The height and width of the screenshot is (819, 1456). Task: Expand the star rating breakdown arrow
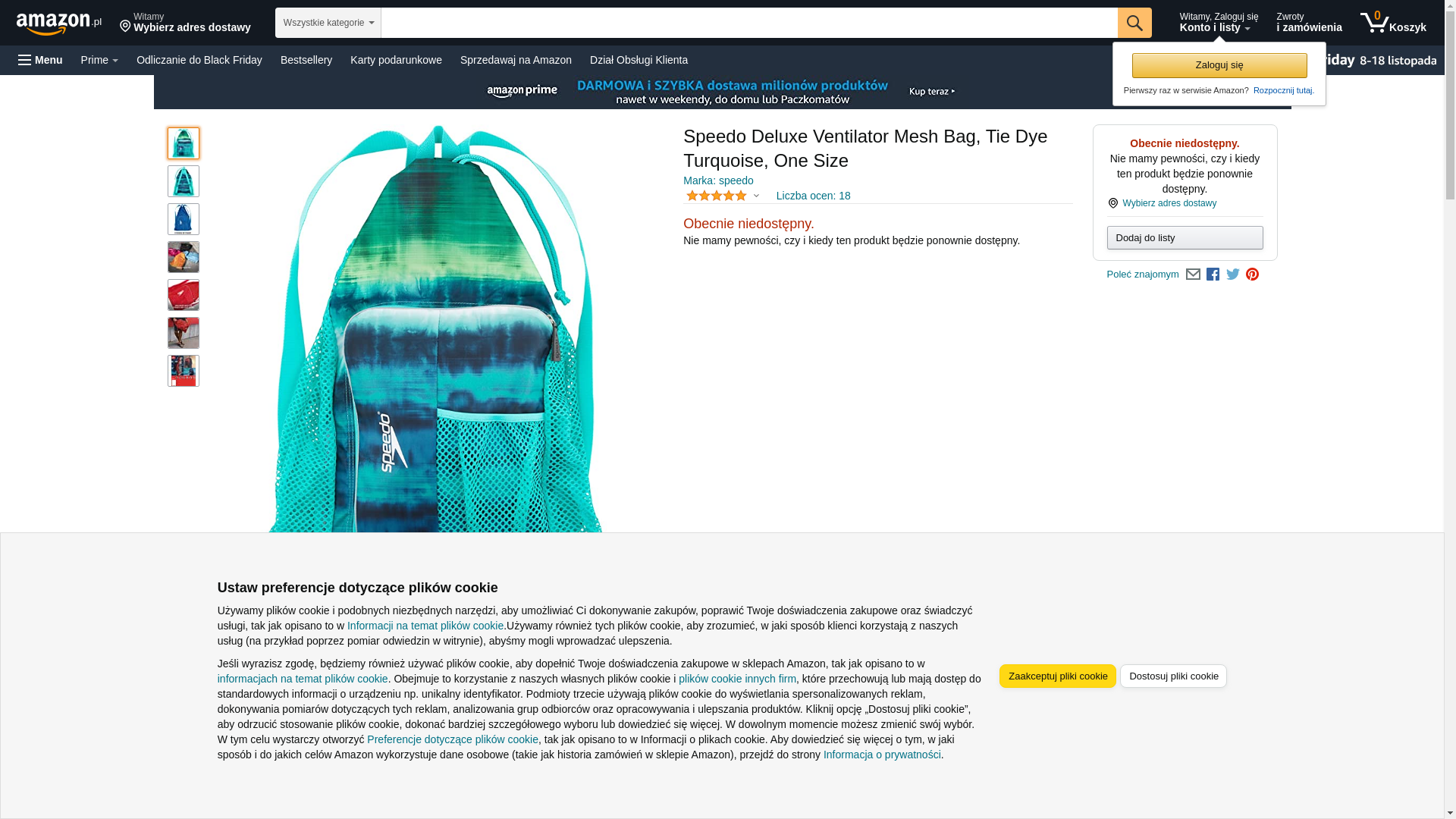click(x=756, y=196)
